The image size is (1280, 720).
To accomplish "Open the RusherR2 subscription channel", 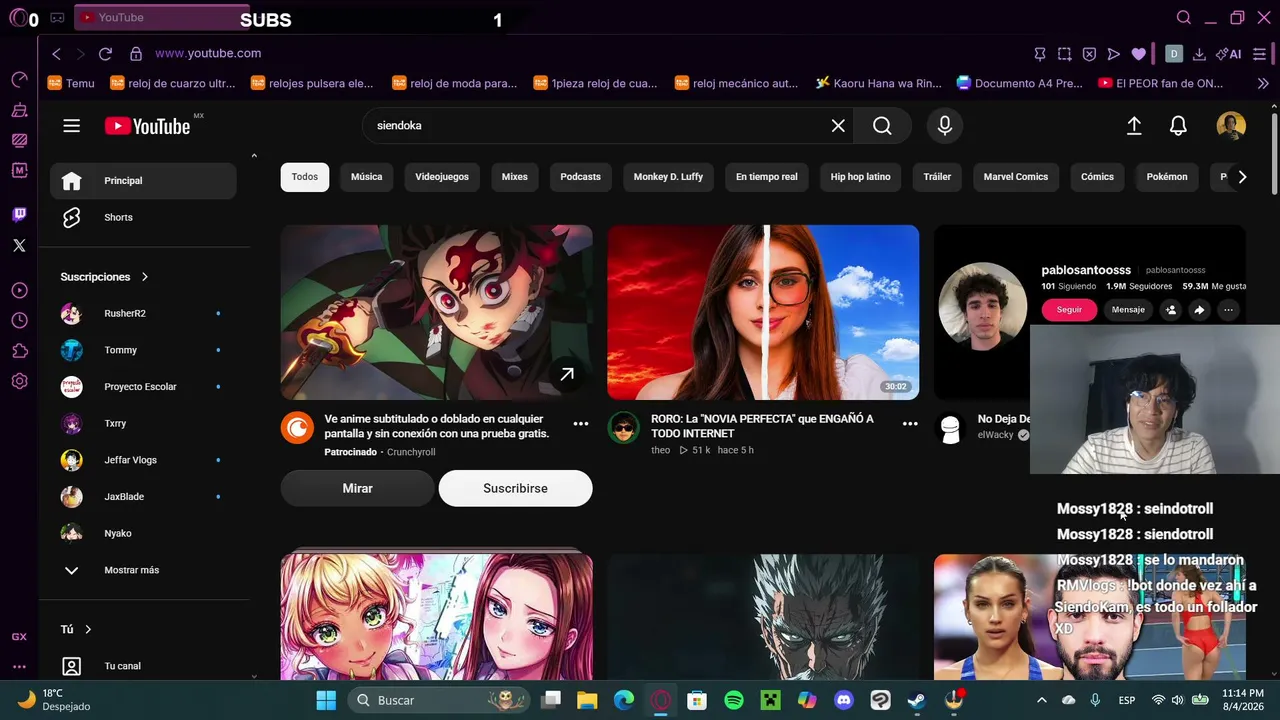I will pos(143,314).
